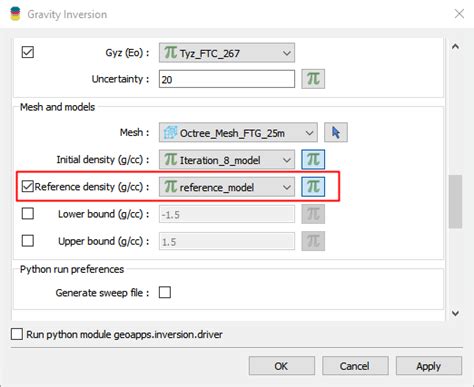Click the pi button beside Initial density
This screenshot has height=387, width=474.
[x=313, y=159]
